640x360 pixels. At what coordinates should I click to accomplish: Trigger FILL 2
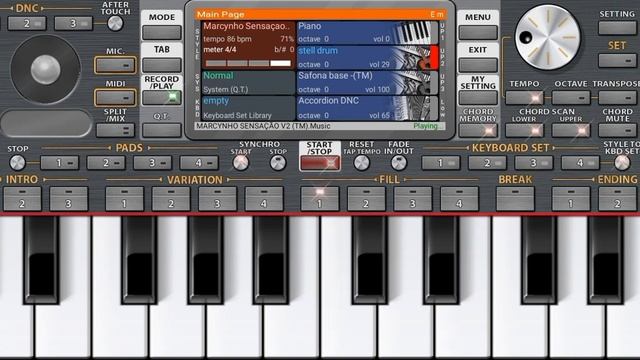[366, 198]
